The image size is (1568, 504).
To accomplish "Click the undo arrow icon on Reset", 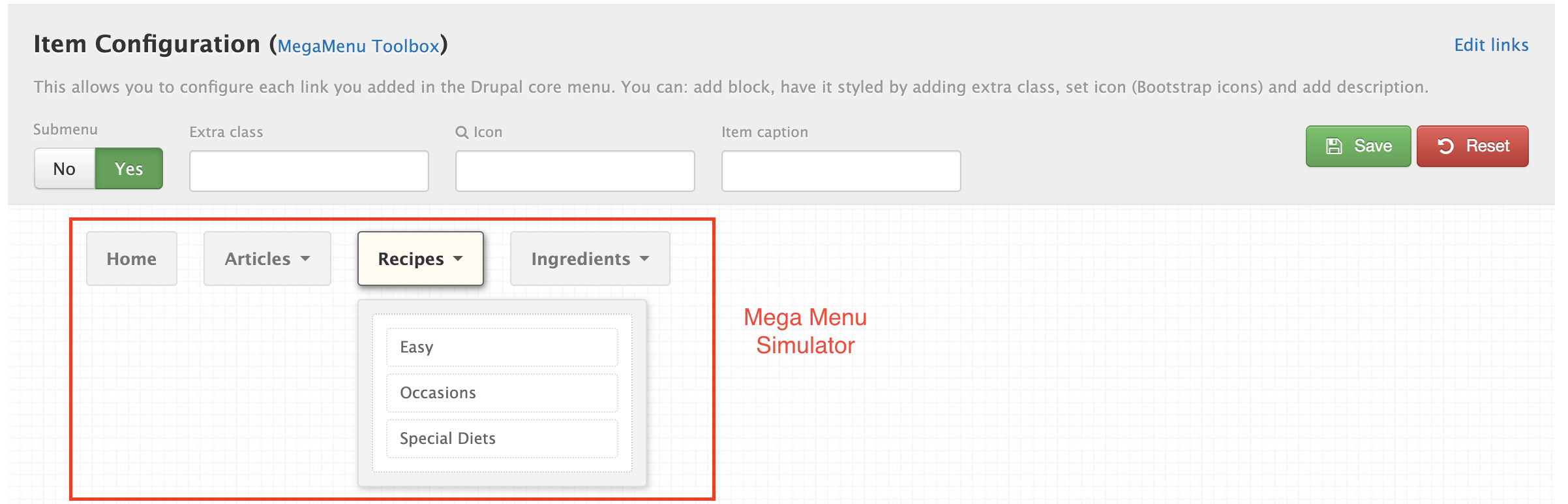I will (1445, 146).
